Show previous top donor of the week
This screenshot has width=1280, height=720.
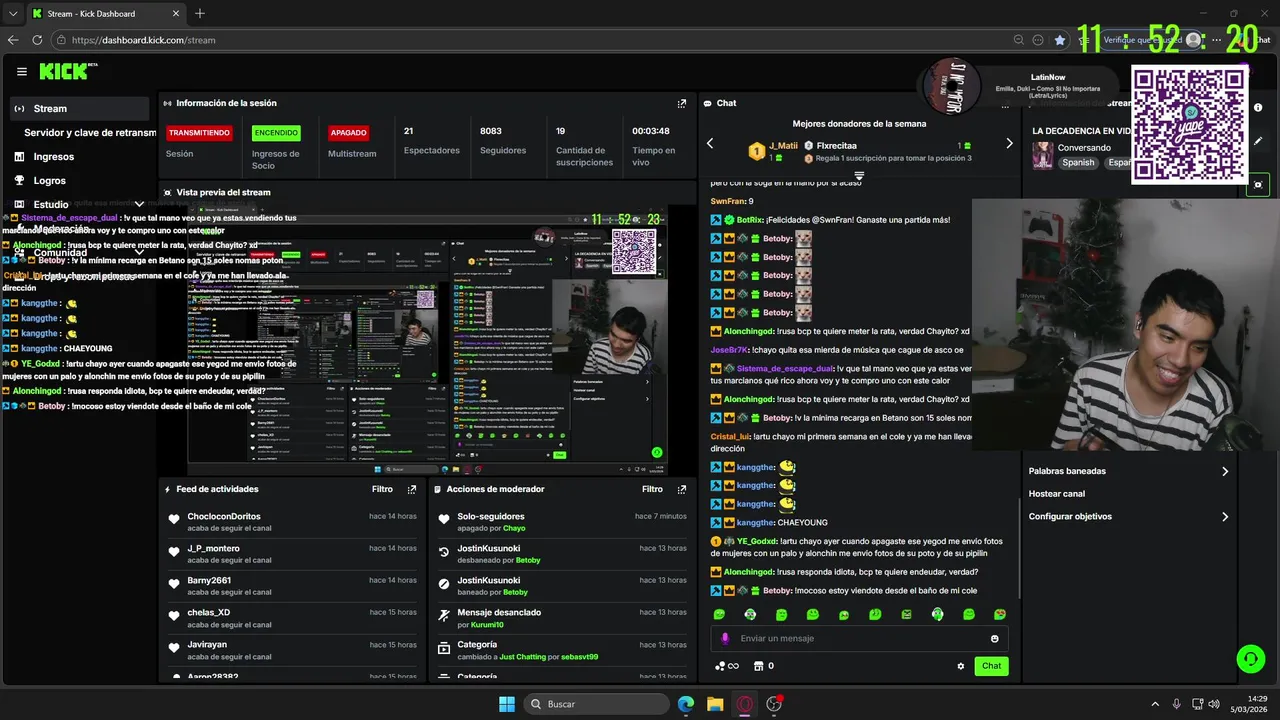(710, 143)
